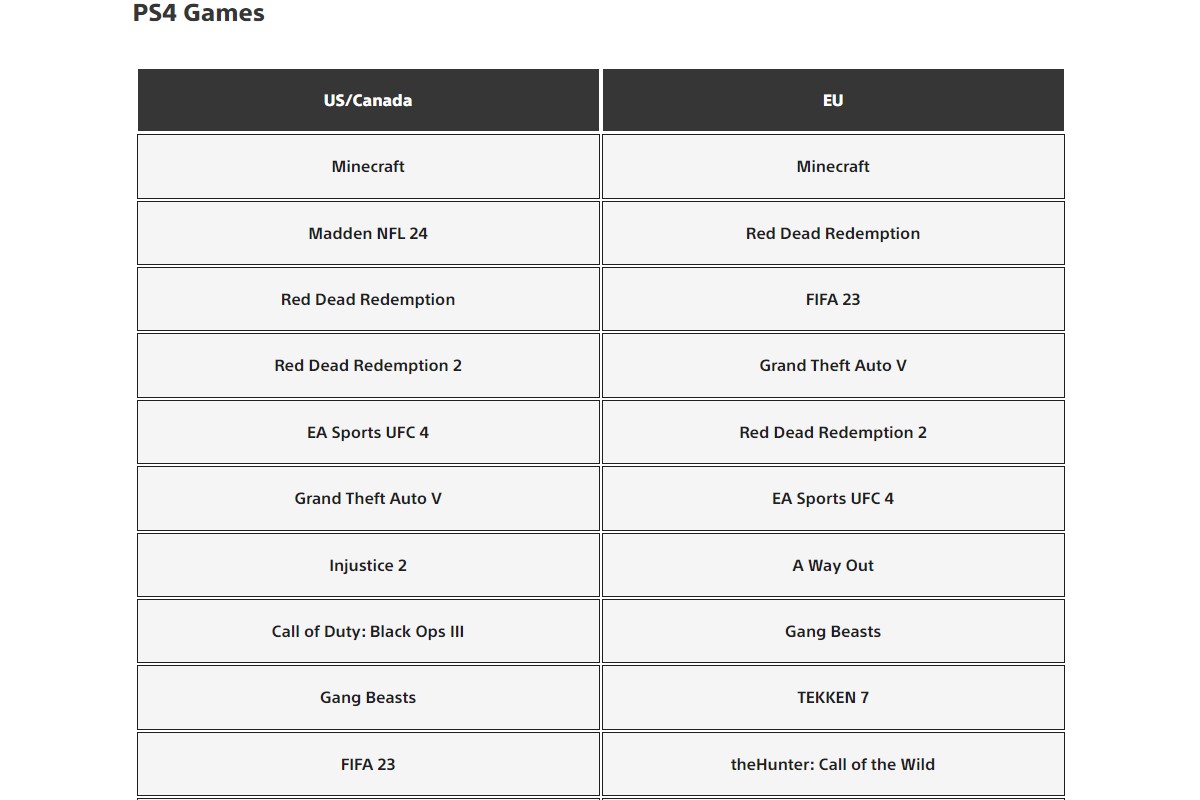Click the PS4 Games heading

pos(198,14)
